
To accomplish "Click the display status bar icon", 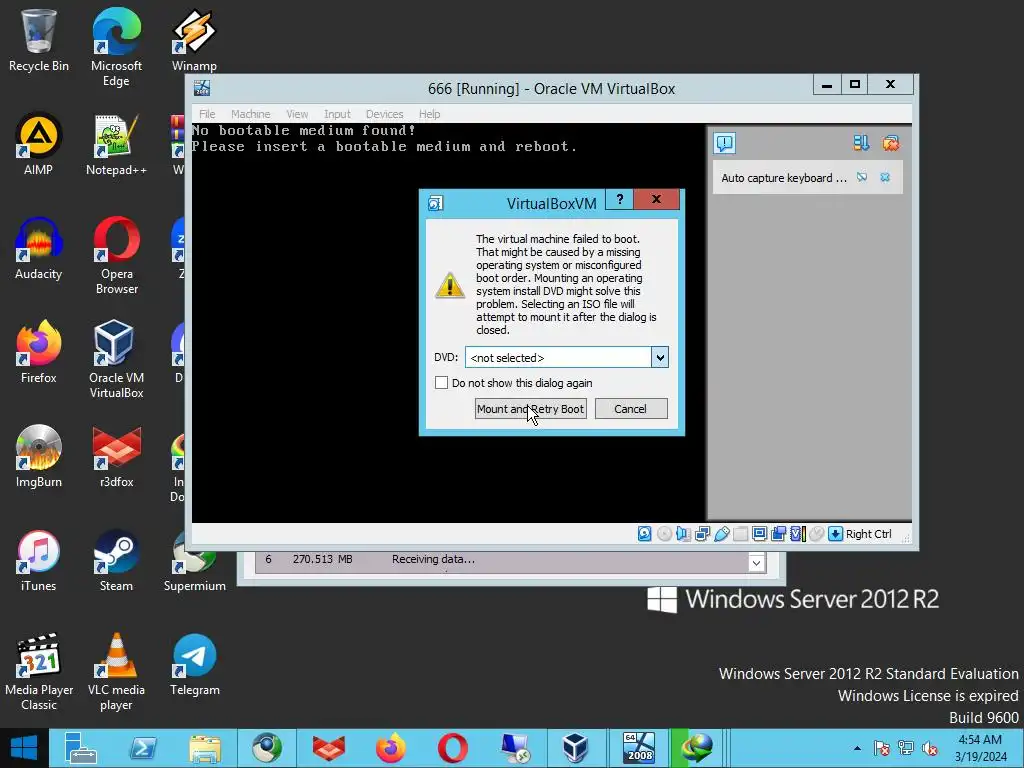I will click(x=759, y=534).
